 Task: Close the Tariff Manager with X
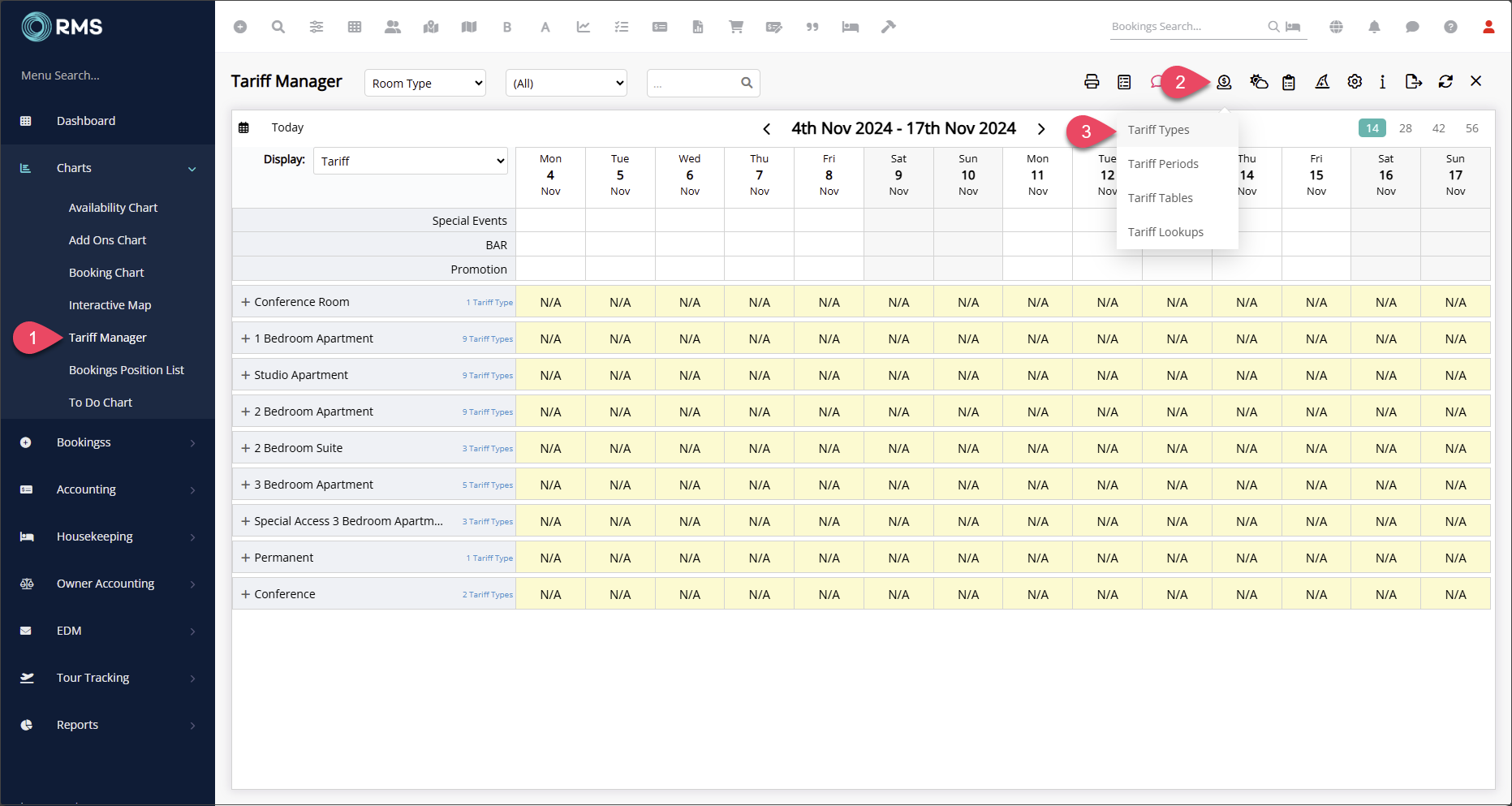point(1476,81)
